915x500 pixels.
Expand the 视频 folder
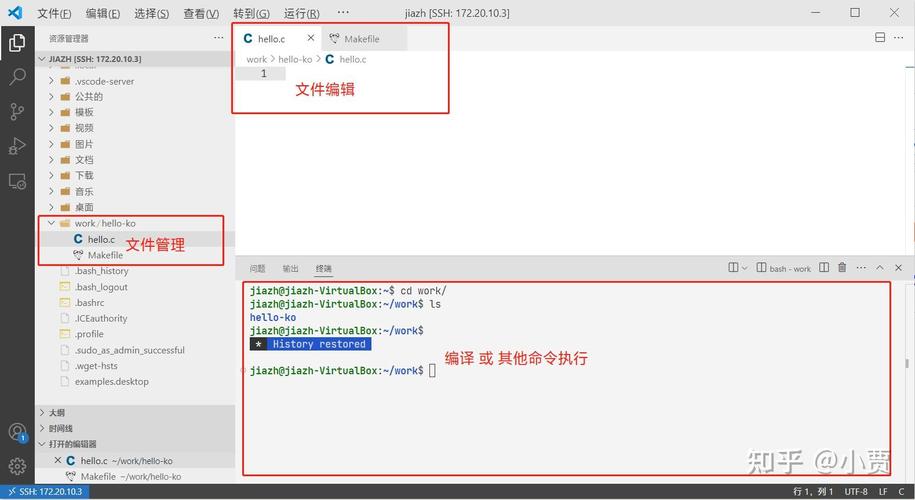pos(135,128)
